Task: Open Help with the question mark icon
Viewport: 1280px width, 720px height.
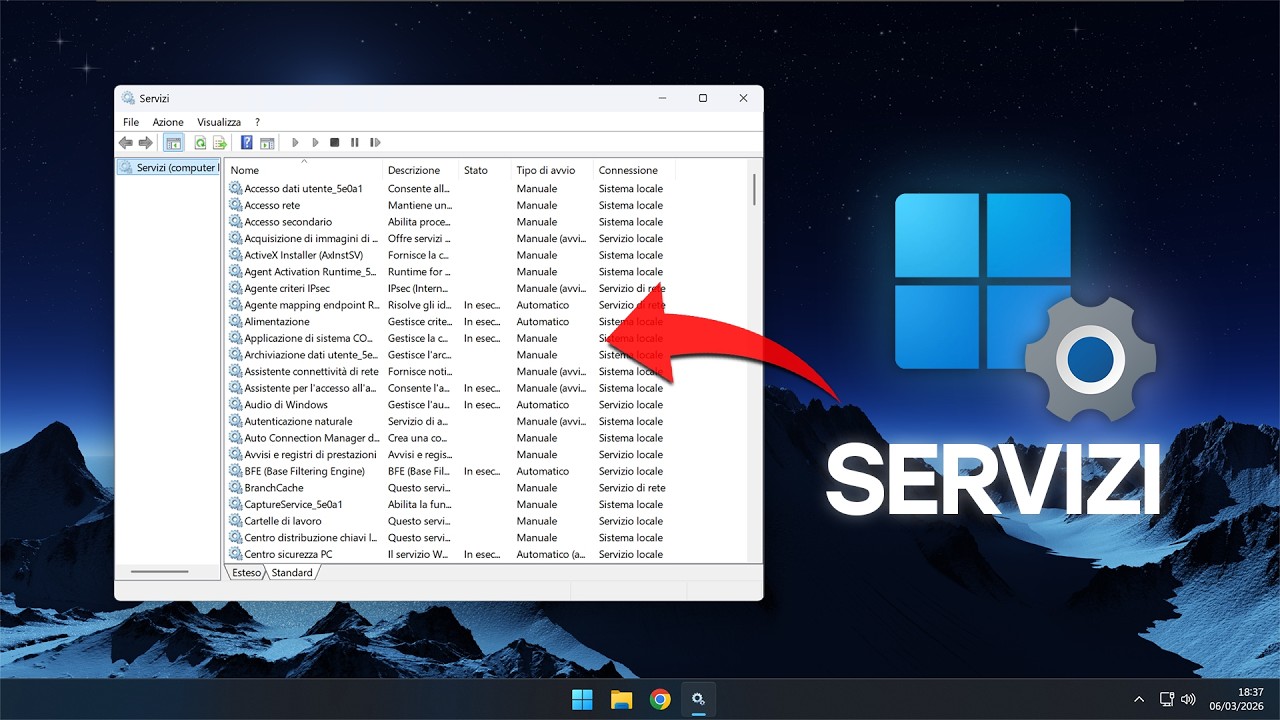Action: 247,143
